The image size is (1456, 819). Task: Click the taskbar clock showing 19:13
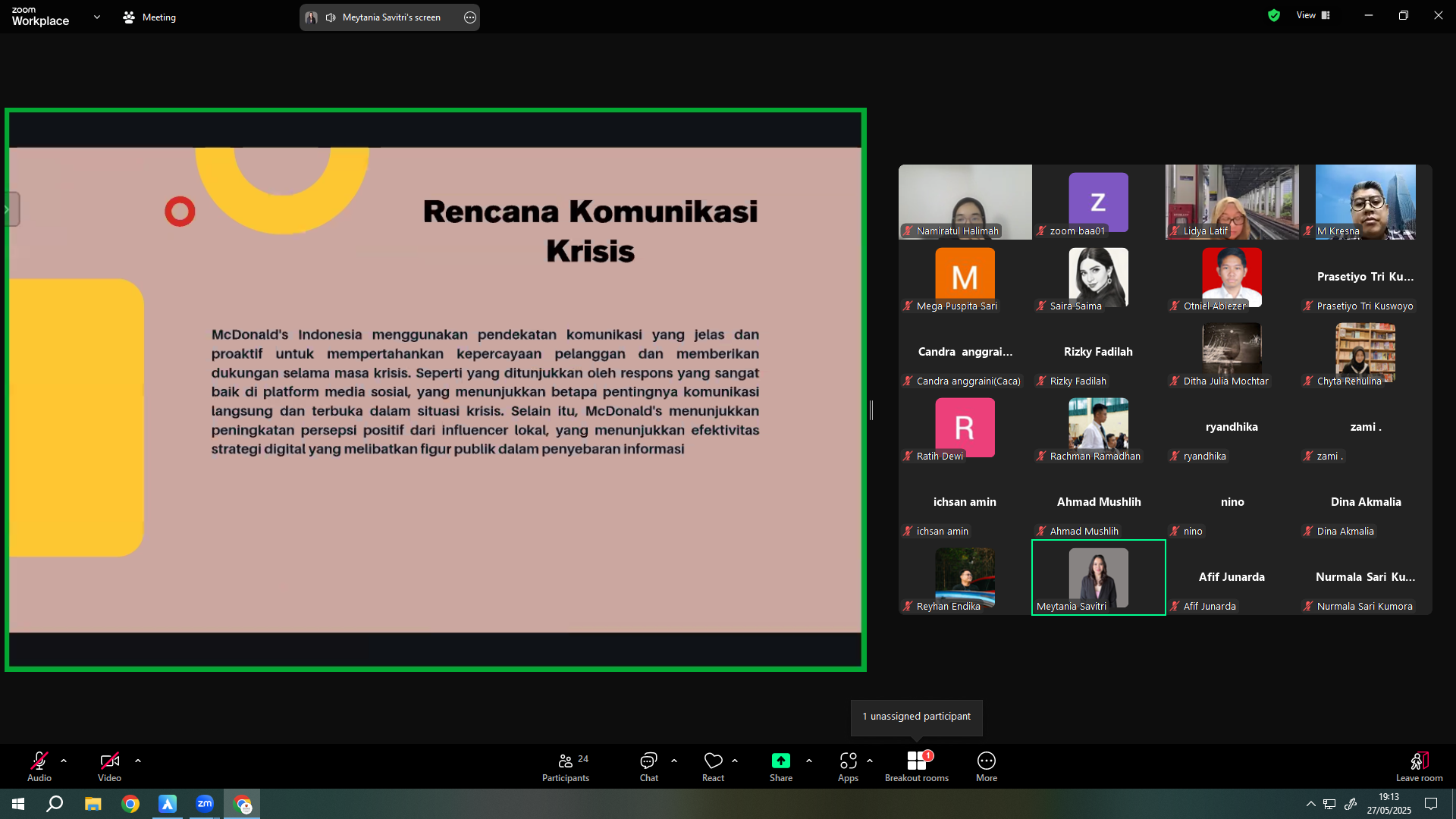coord(1389,804)
